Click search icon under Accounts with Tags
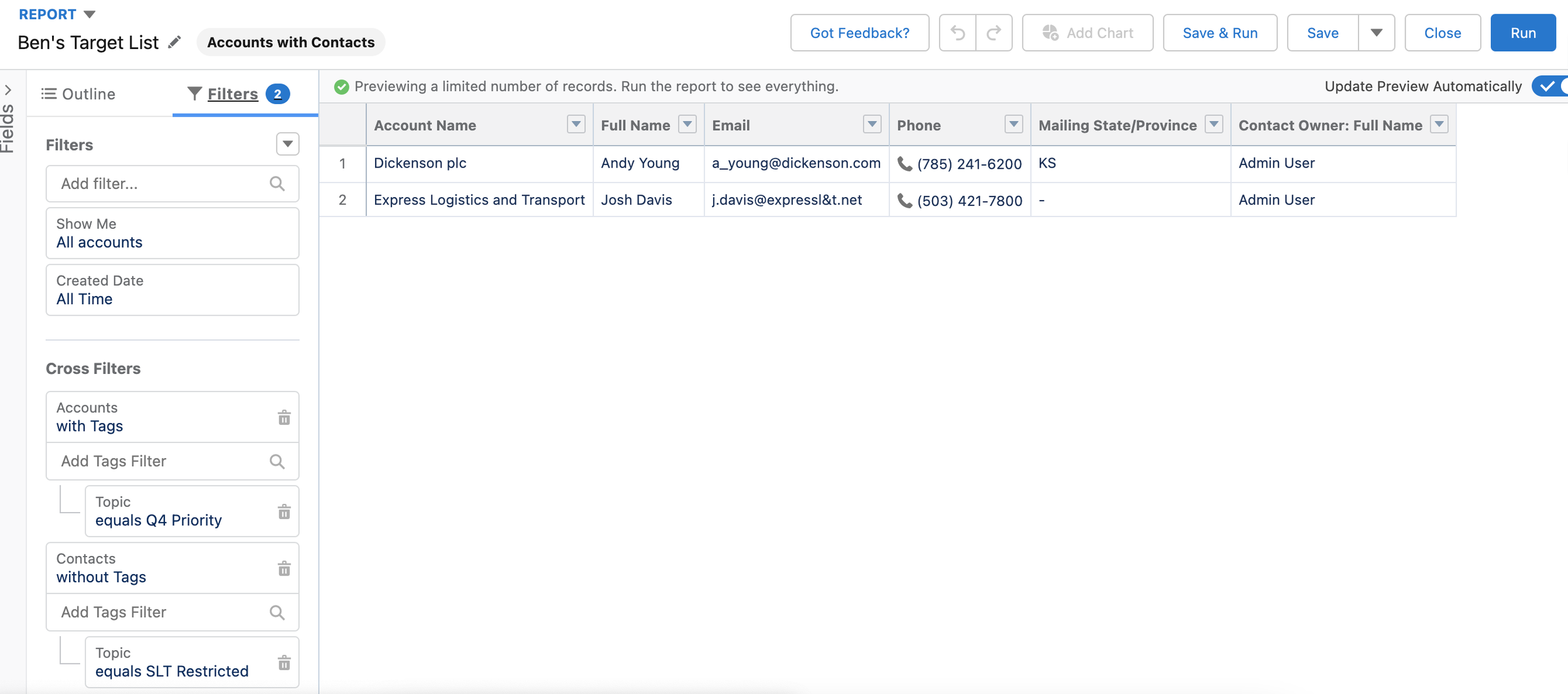1568x694 pixels. pos(277,461)
